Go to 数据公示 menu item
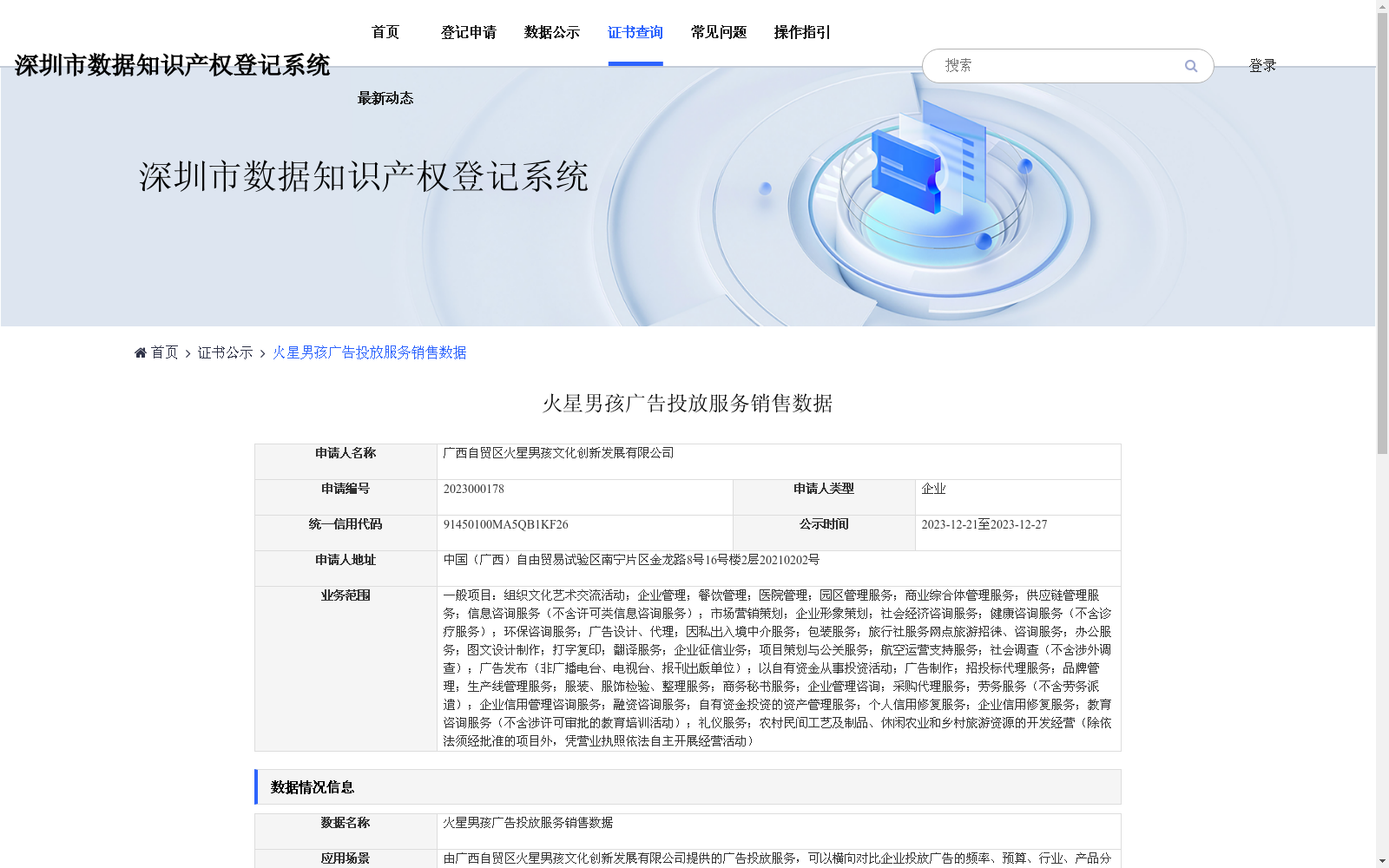This screenshot has height=868, width=1389. tap(552, 32)
